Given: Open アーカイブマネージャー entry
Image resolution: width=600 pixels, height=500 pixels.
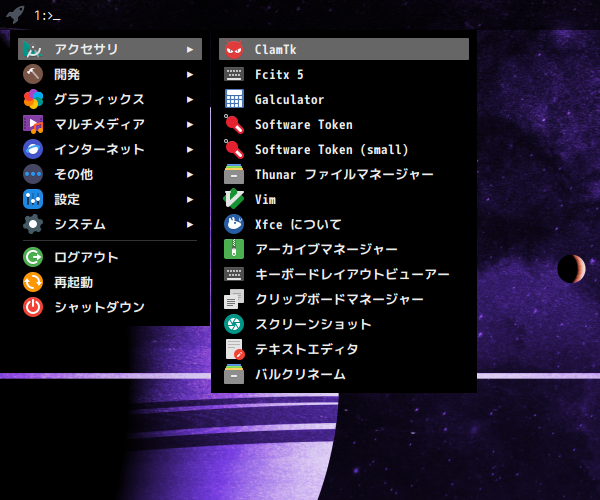Looking at the screenshot, I should pos(344,249).
